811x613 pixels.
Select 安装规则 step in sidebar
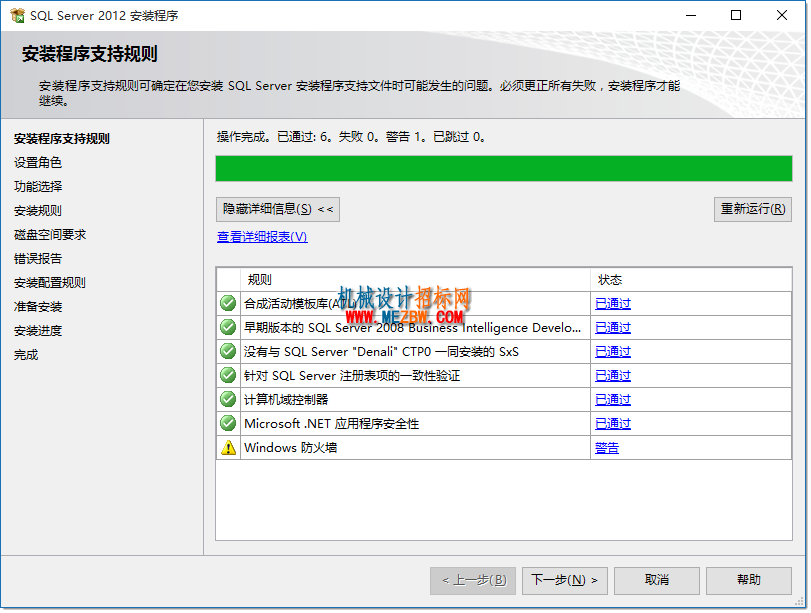point(38,211)
